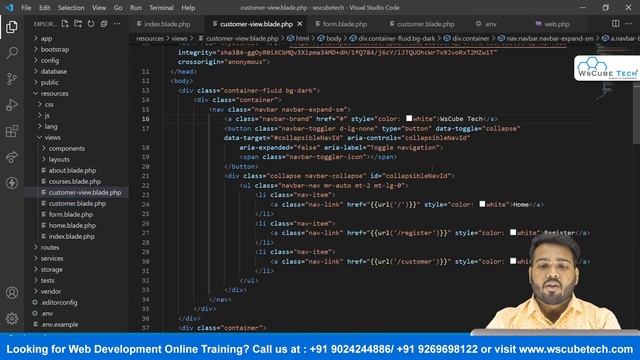640x360 pixels.
Task: Open home.blade.php in Explorer
Action: [x=72, y=225]
